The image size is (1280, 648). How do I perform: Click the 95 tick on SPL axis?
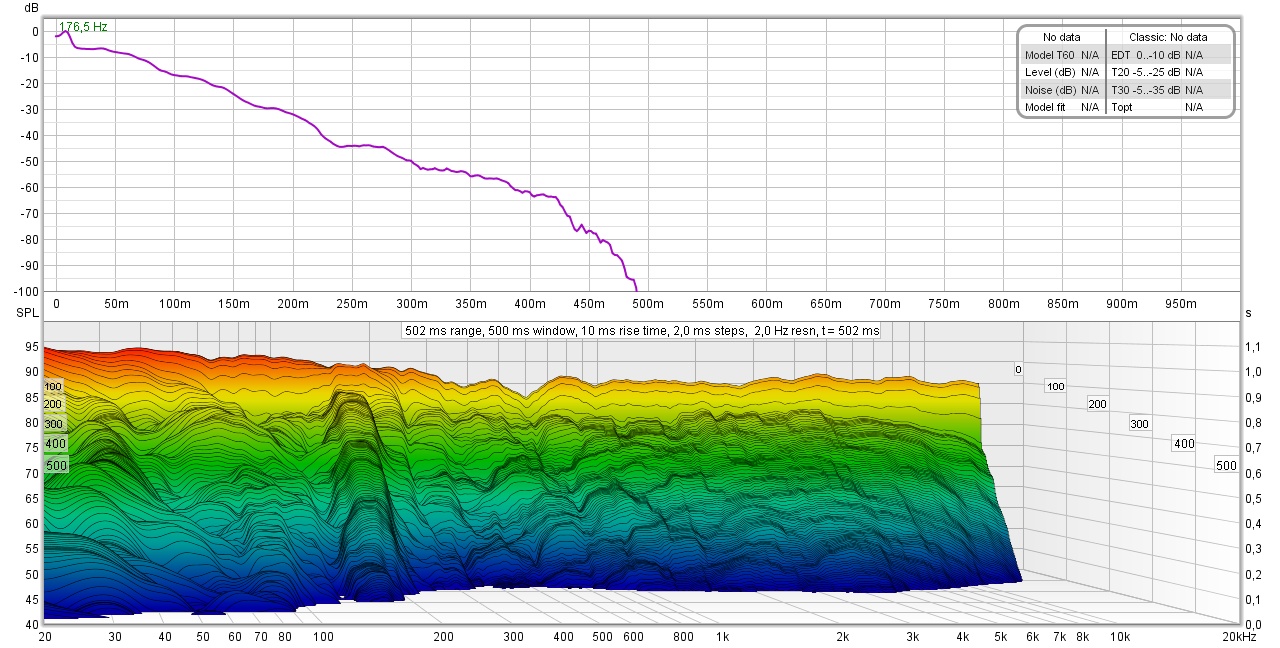click(x=32, y=347)
